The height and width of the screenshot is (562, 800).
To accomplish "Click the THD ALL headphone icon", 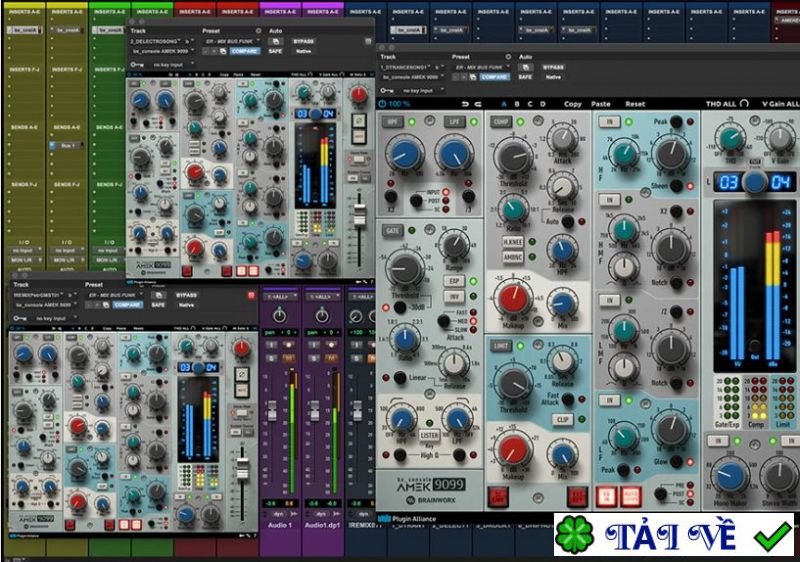I will 743,104.
